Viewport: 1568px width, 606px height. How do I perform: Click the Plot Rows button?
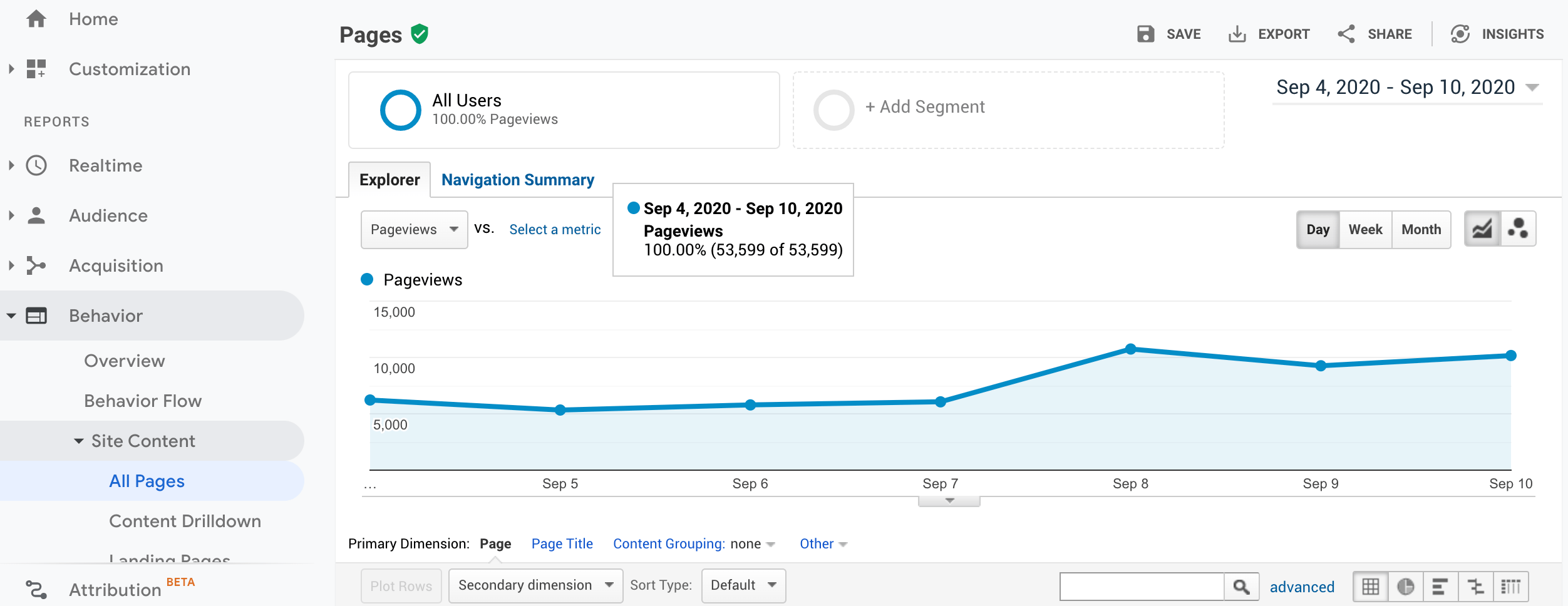pyautogui.click(x=401, y=586)
